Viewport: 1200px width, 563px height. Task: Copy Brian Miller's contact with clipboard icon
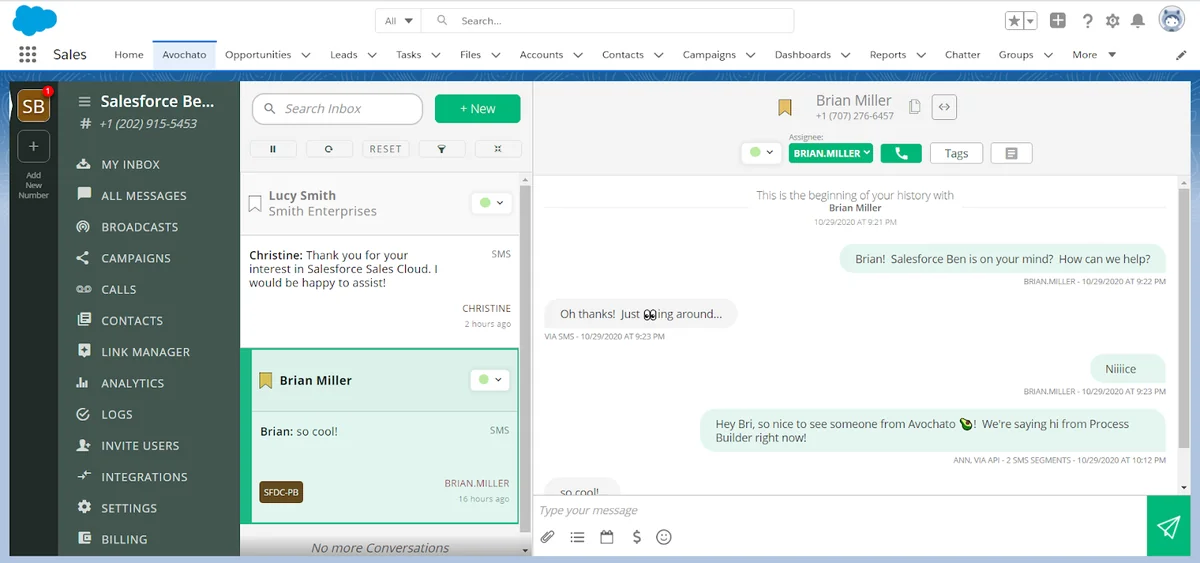[x=915, y=107]
